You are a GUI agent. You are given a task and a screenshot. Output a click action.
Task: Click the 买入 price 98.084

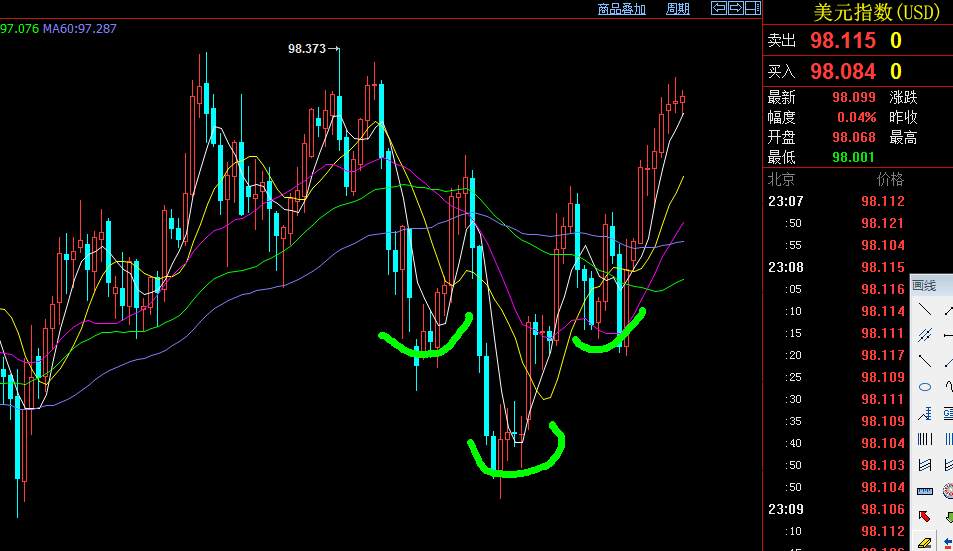point(842,72)
